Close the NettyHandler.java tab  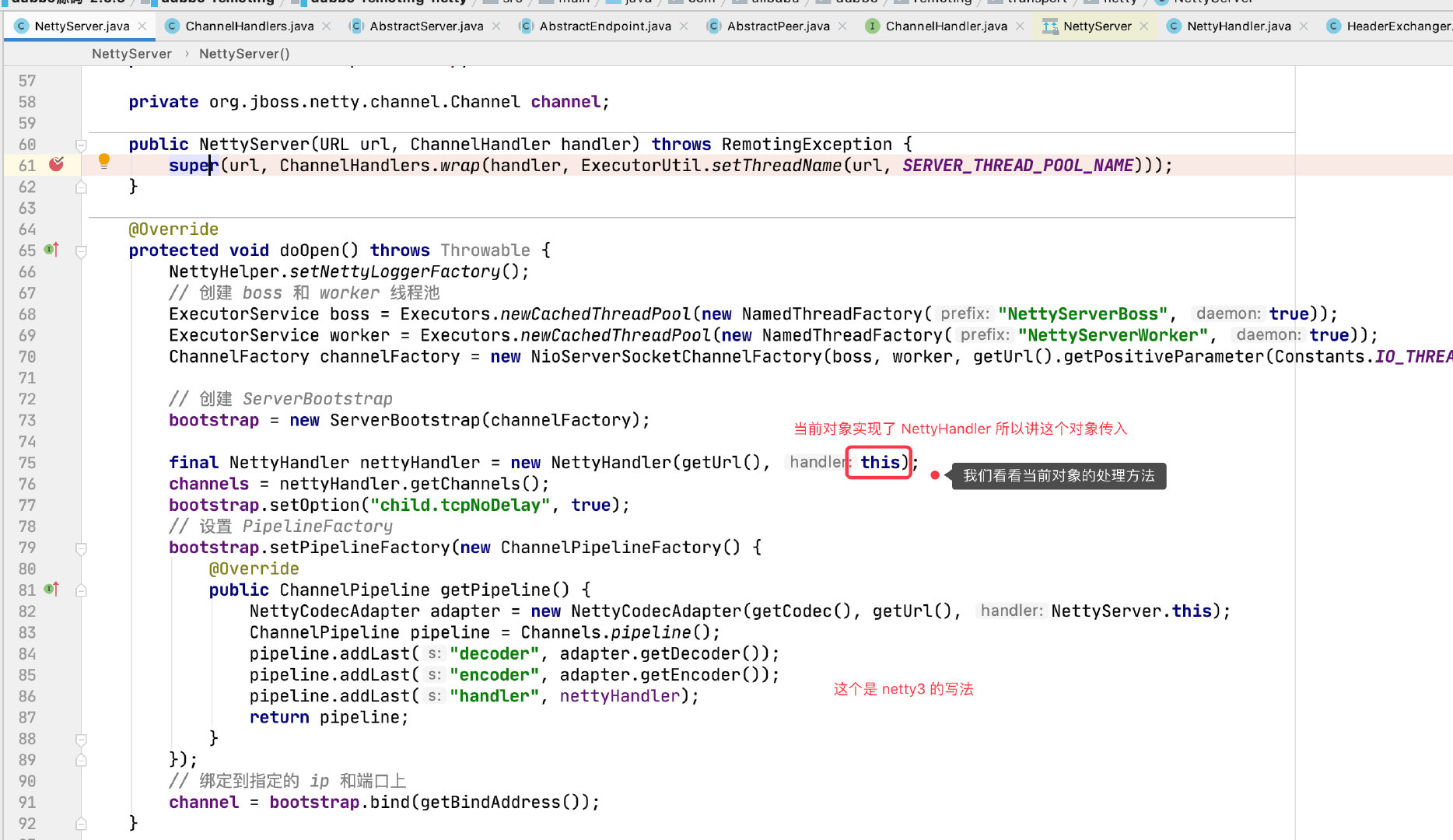1304,26
